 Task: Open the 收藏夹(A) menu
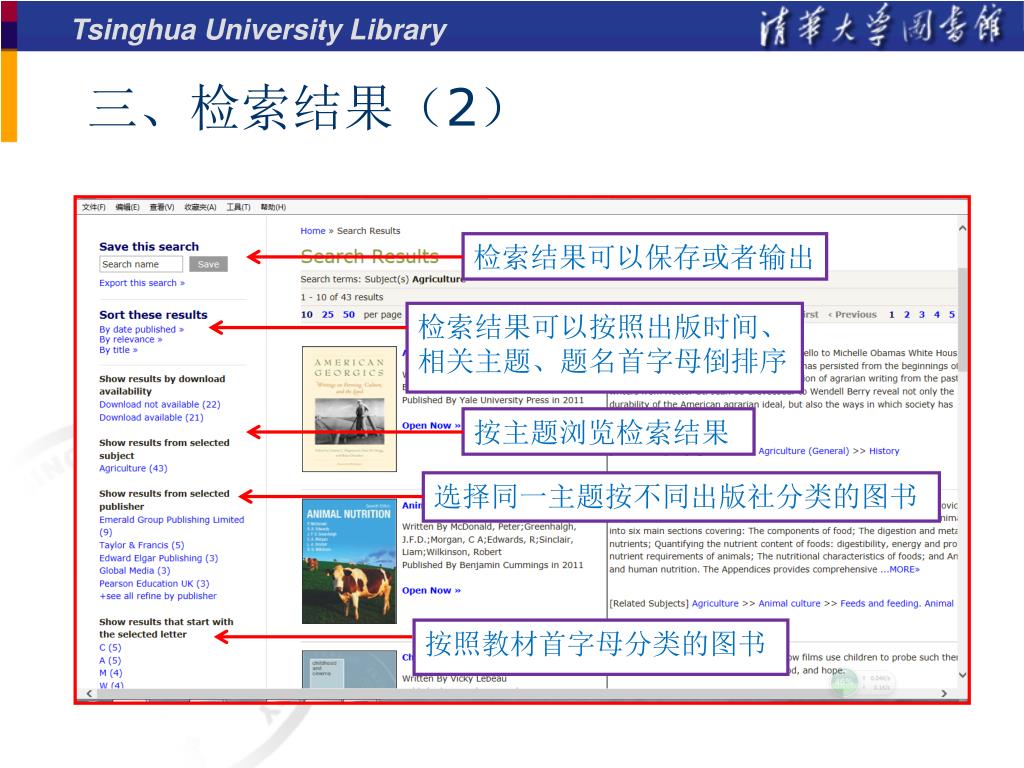[x=200, y=207]
